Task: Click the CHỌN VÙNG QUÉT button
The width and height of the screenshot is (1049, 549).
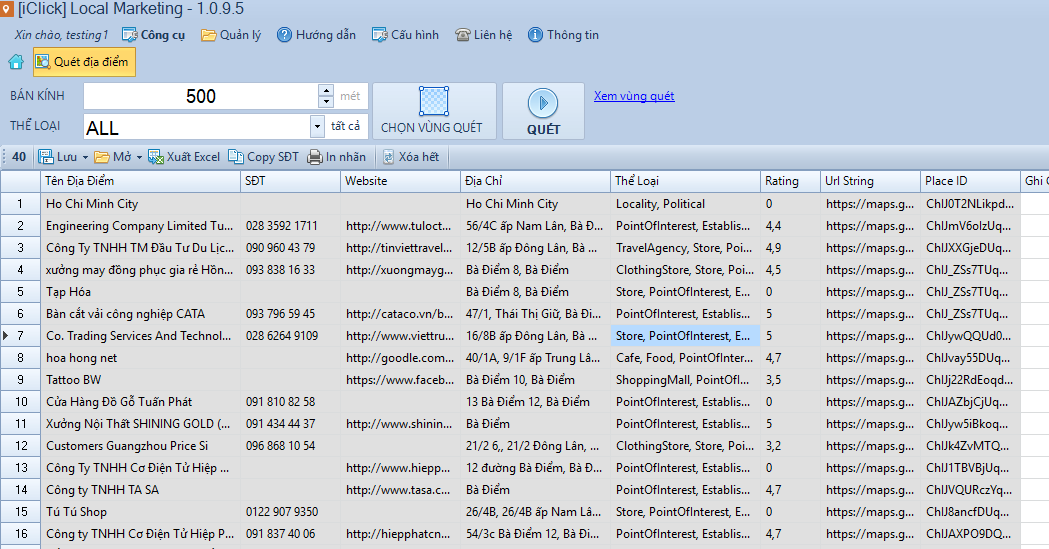Action: 434,111
